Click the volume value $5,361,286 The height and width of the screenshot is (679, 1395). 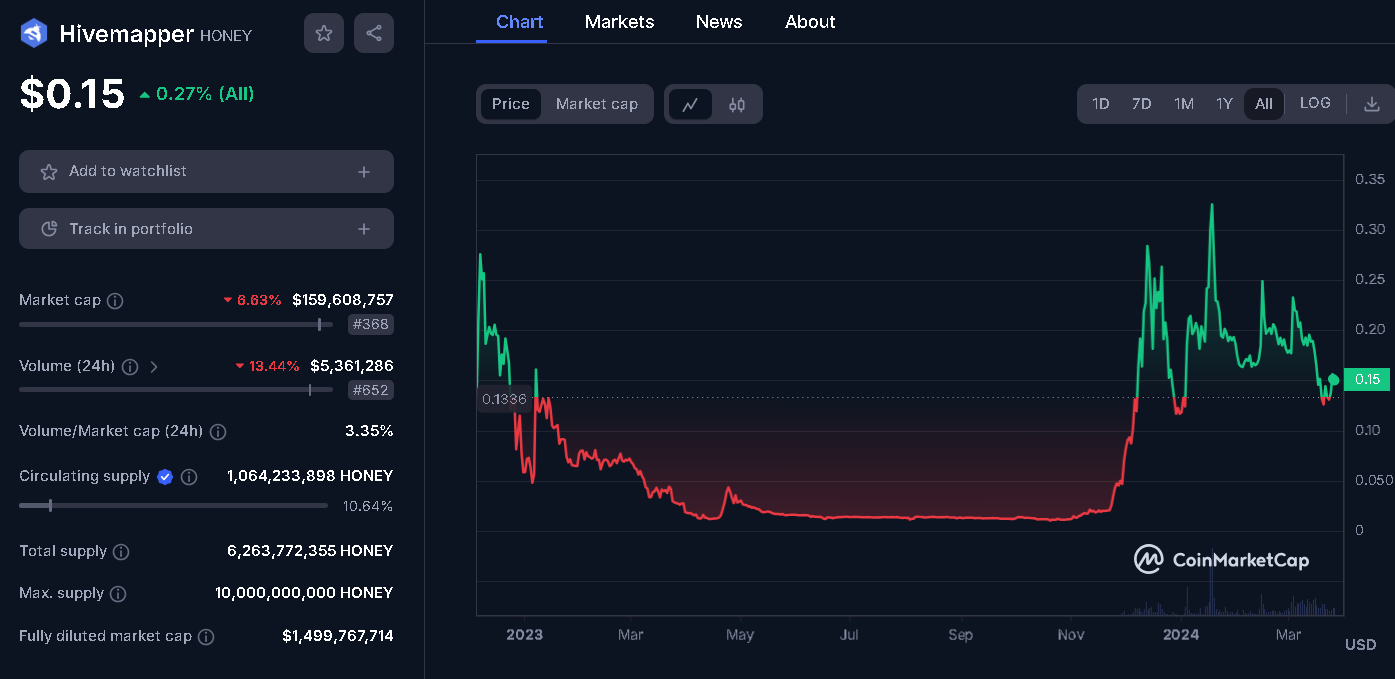(x=352, y=366)
